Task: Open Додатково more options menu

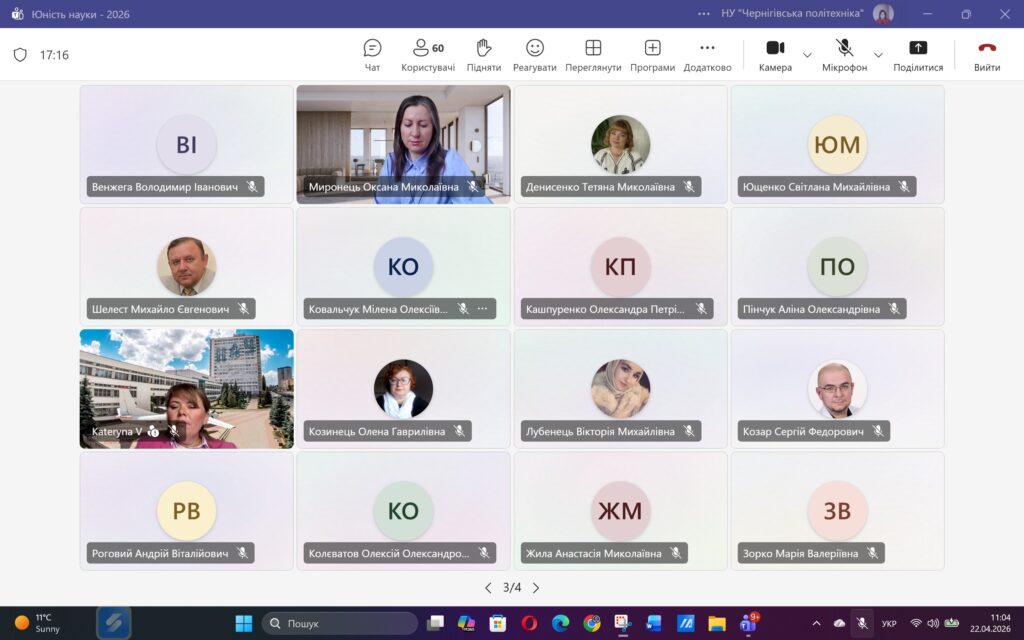Action: point(707,48)
